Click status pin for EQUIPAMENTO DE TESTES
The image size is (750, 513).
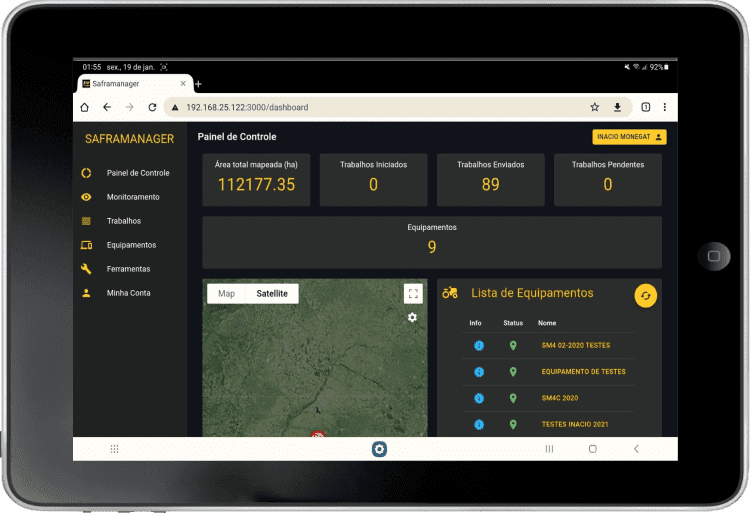(x=513, y=372)
